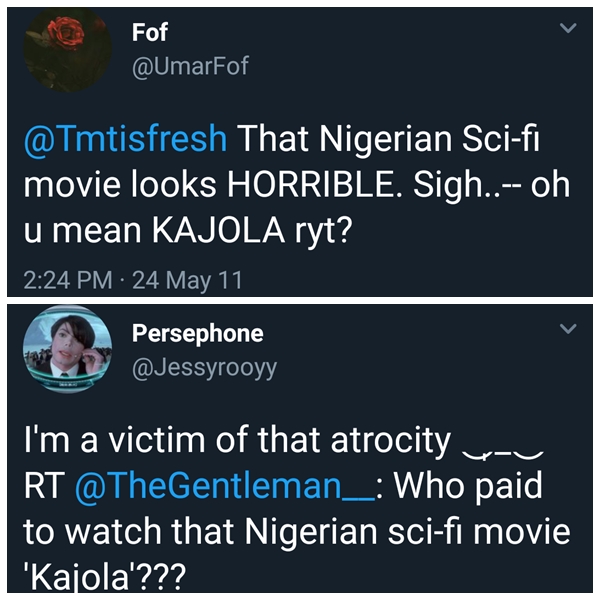Open Fof's rose profile picture

coord(67,48)
